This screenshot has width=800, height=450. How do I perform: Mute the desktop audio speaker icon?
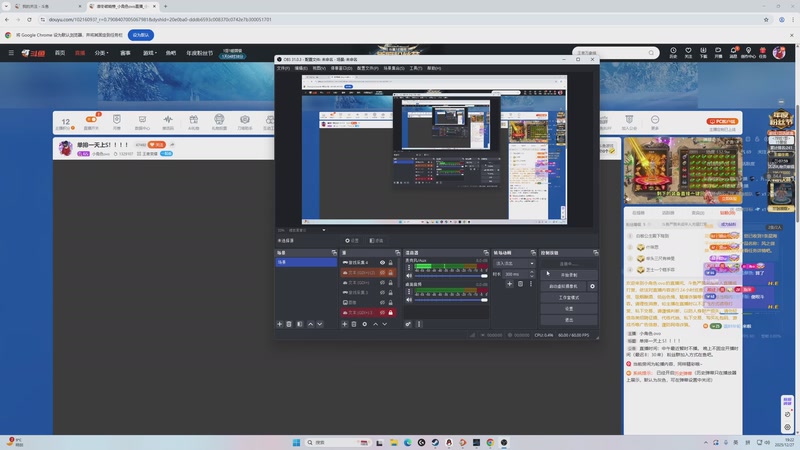(x=409, y=299)
